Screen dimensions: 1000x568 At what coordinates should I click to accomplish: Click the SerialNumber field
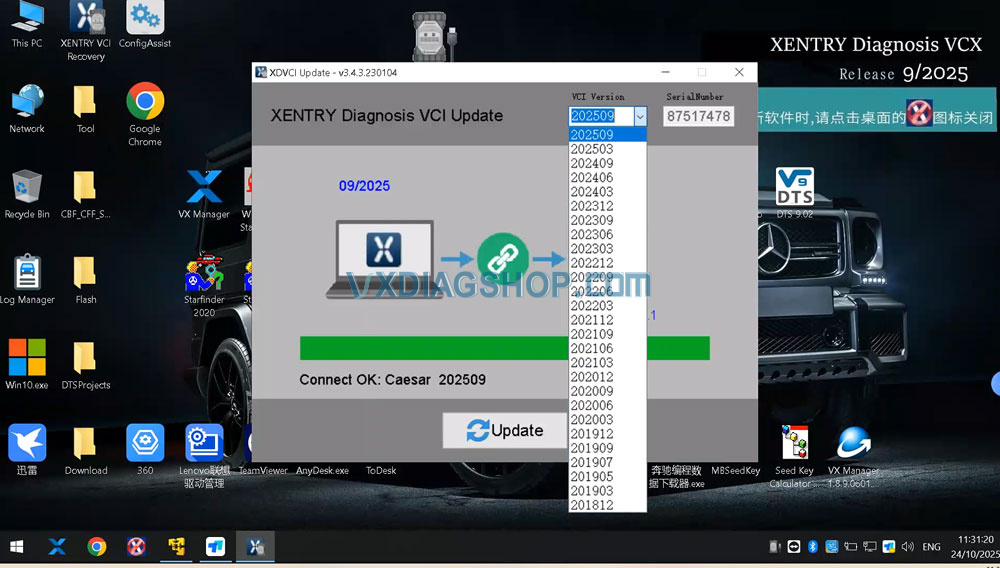pos(698,117)
